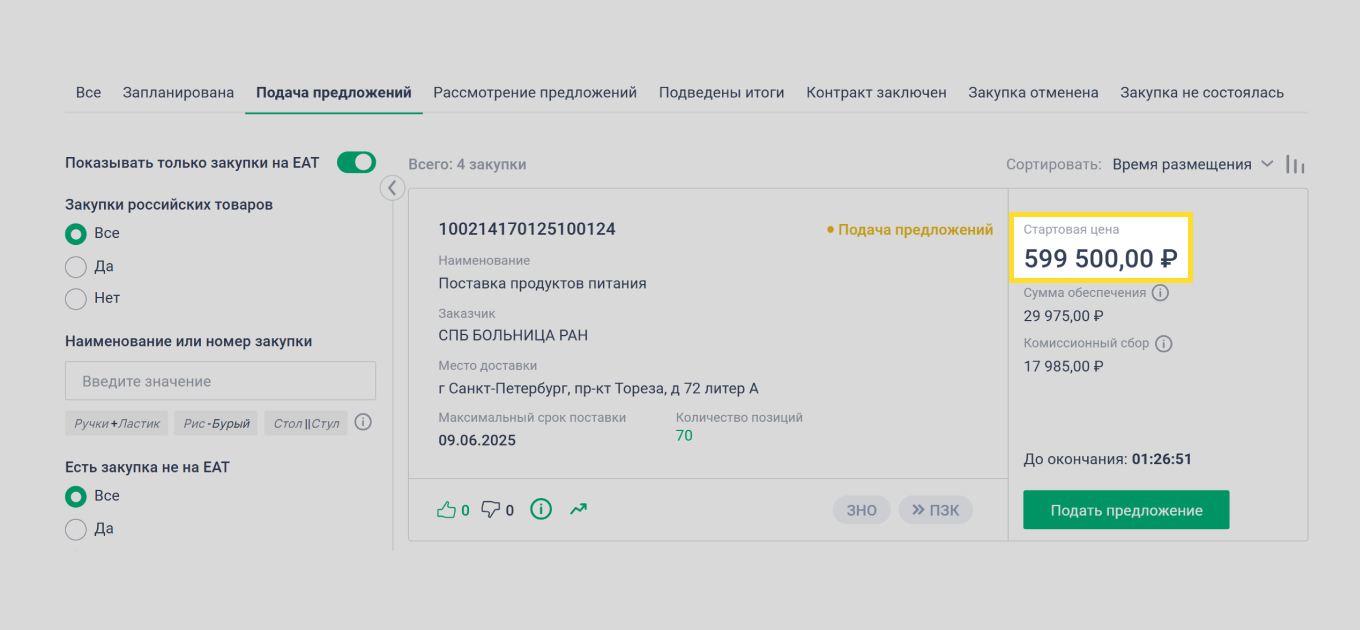This screenshot has height=630, width=1360.
Task: Switch to the Подведены итоги tab
Action: click(721, 92)
